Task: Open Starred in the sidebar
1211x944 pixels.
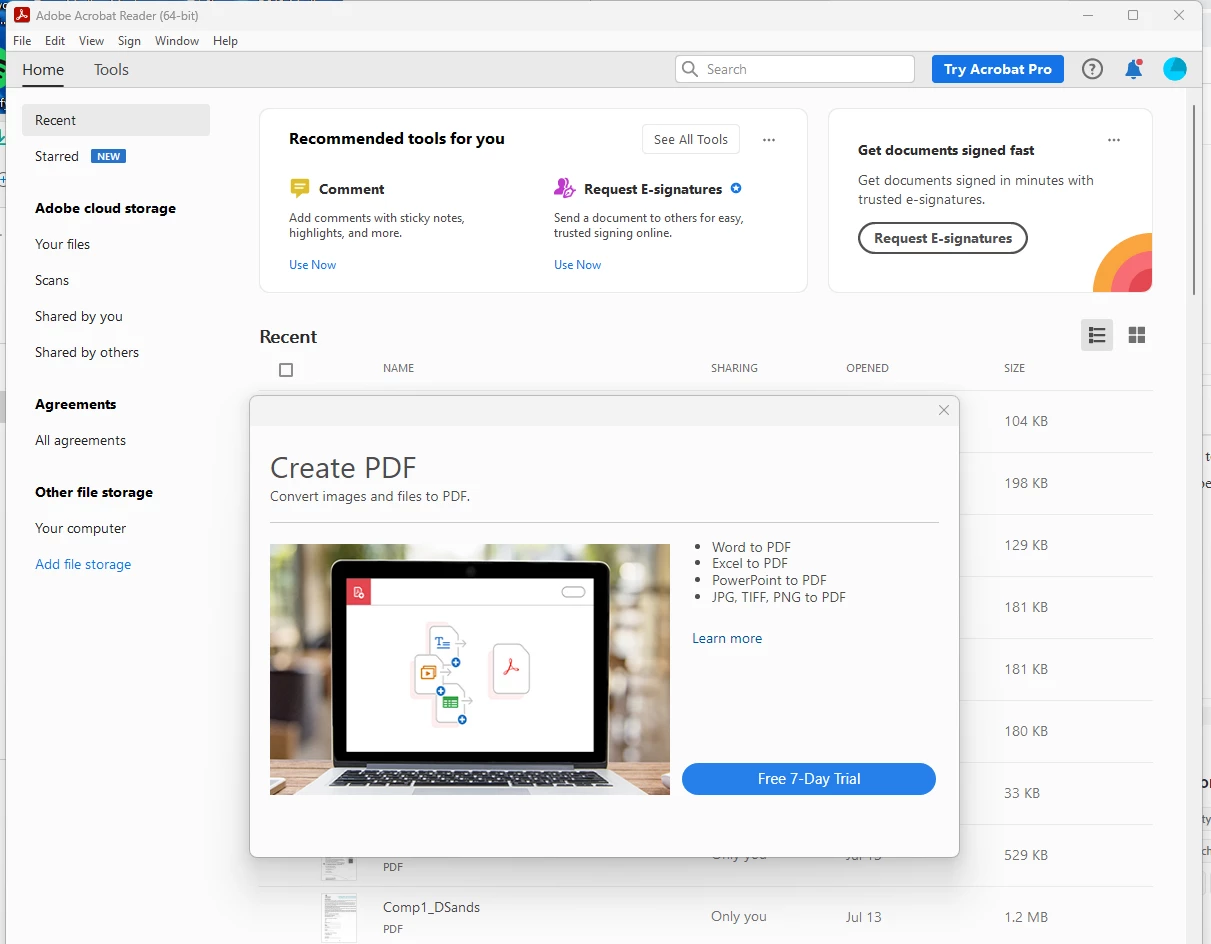Action: pyautogui.click(x=57, y=156)
